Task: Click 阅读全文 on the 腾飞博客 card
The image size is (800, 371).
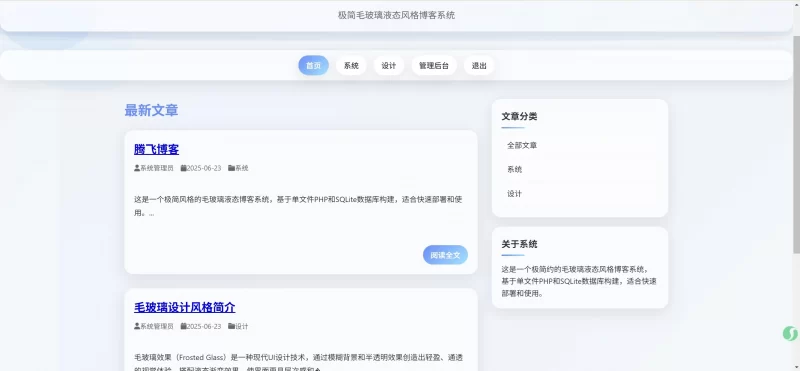Action: (445, 255)
